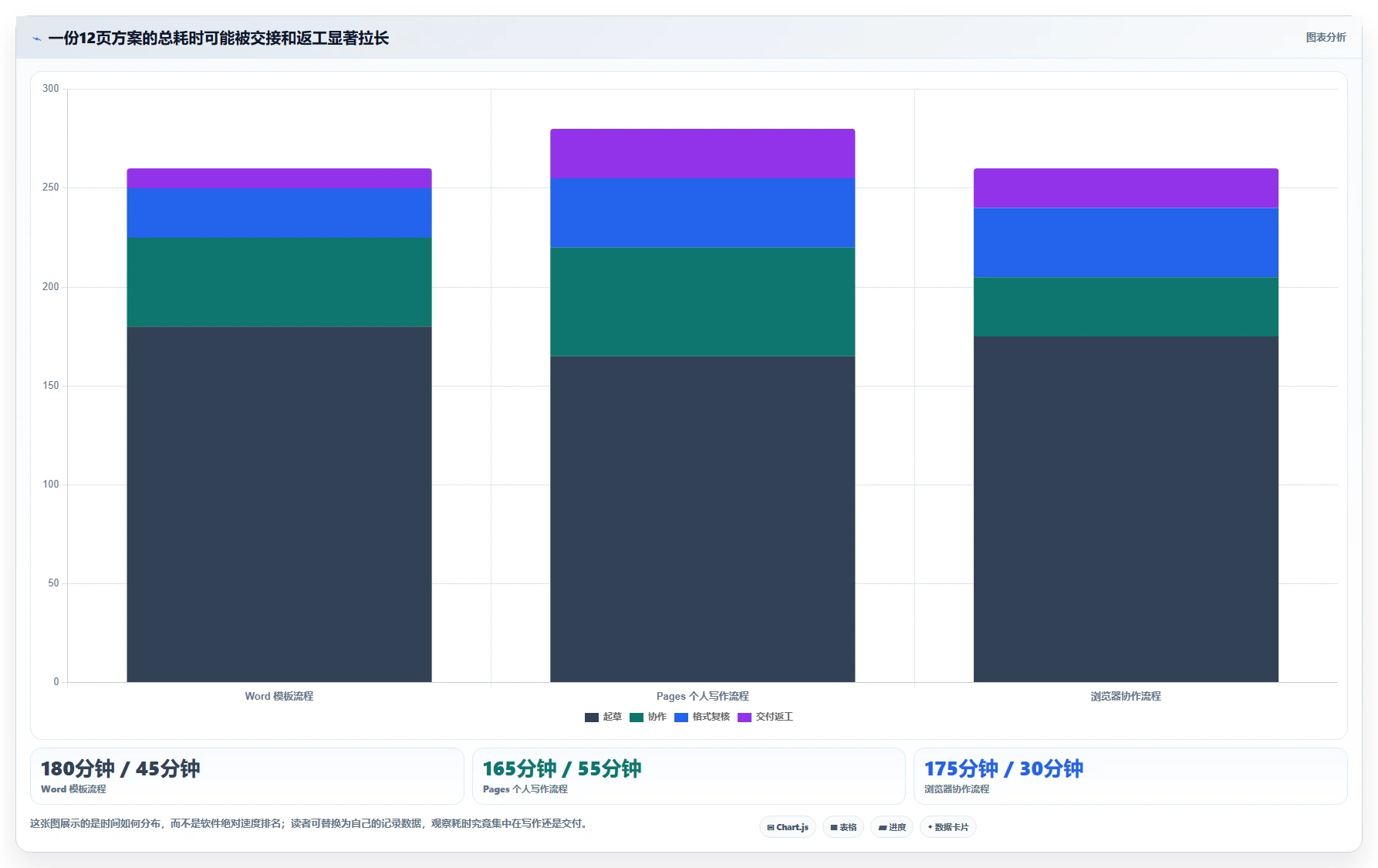The image size is (1378, 868).
Task: Select the 数据卡片 tag
Action: 948,827
